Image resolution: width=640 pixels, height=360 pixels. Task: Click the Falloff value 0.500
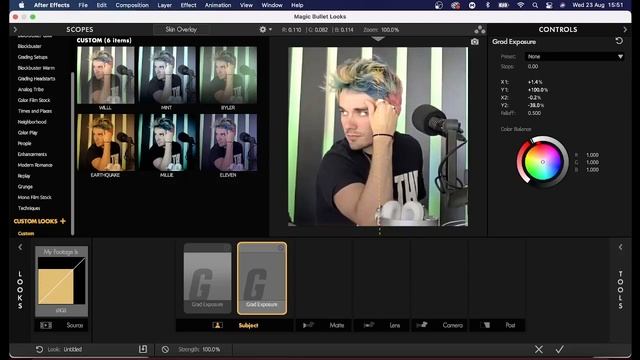(x=534, y=113)
